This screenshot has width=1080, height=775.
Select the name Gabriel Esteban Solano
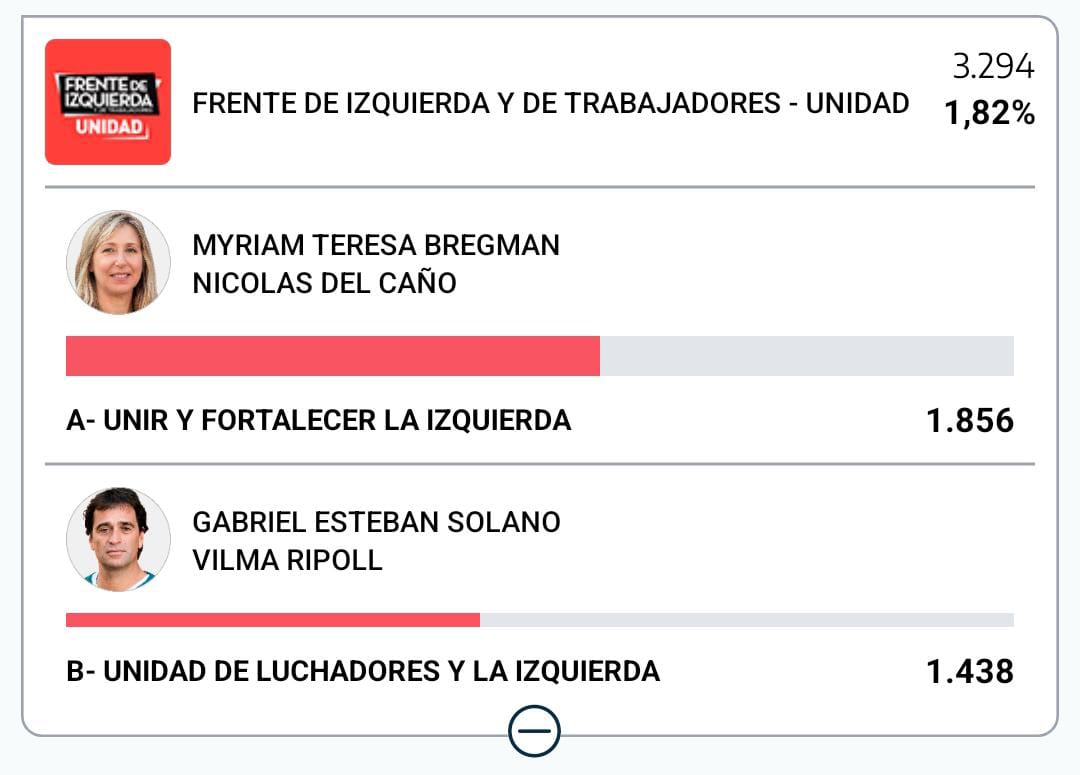pyautogui.click(x=376, y=522)
